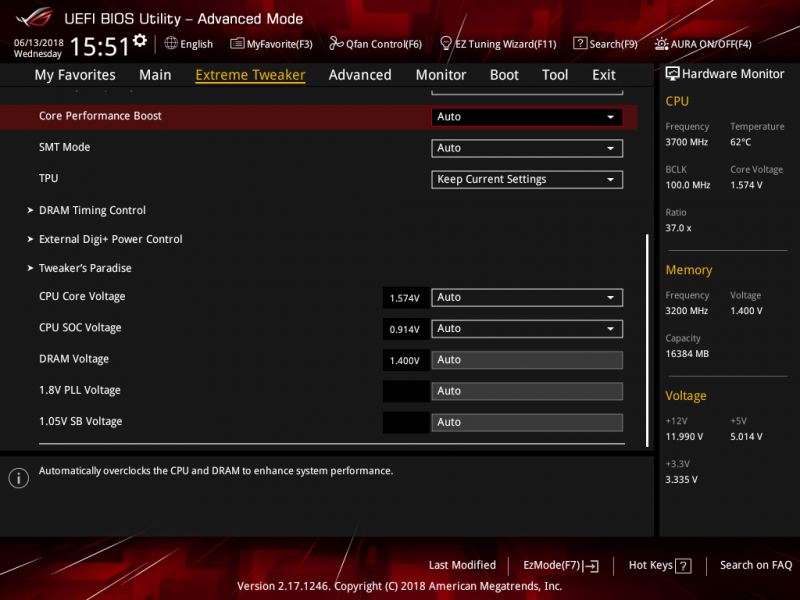Image resolution: width=800 pixels, height=600 pixels.
Task: Expand External Digi+ Power Control submenu
Action: tap(110, 239)
